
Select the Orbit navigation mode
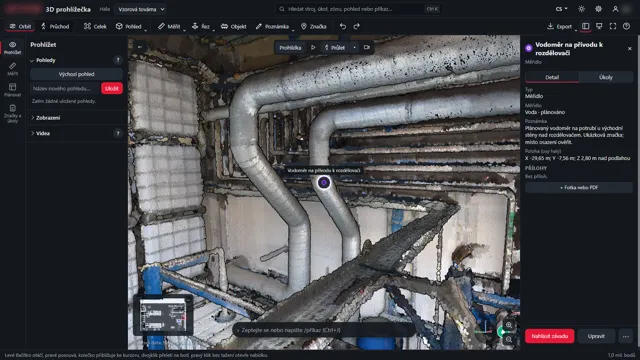20,27
